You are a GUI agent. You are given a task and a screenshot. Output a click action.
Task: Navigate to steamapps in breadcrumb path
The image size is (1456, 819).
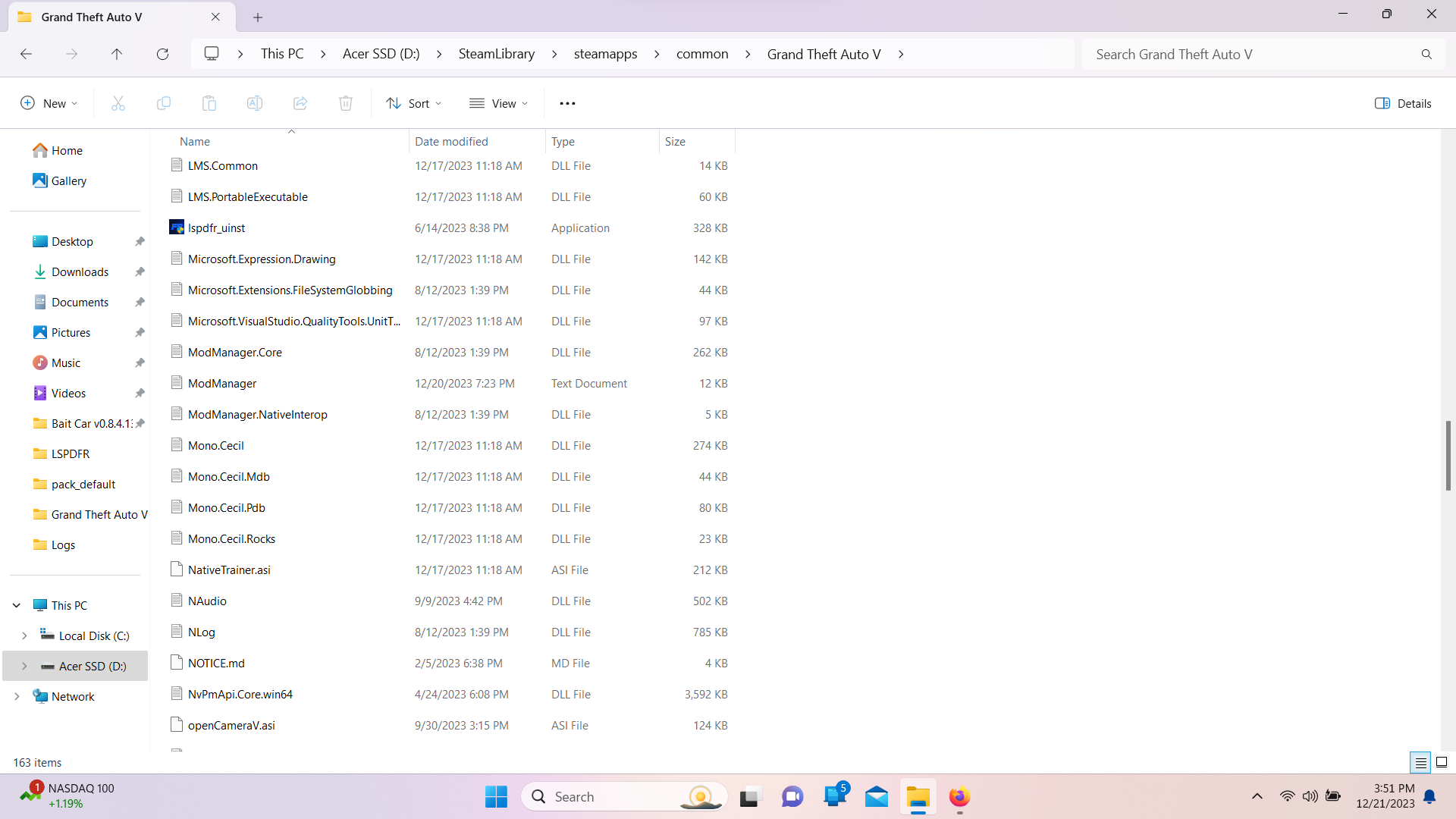pos(605,54)
